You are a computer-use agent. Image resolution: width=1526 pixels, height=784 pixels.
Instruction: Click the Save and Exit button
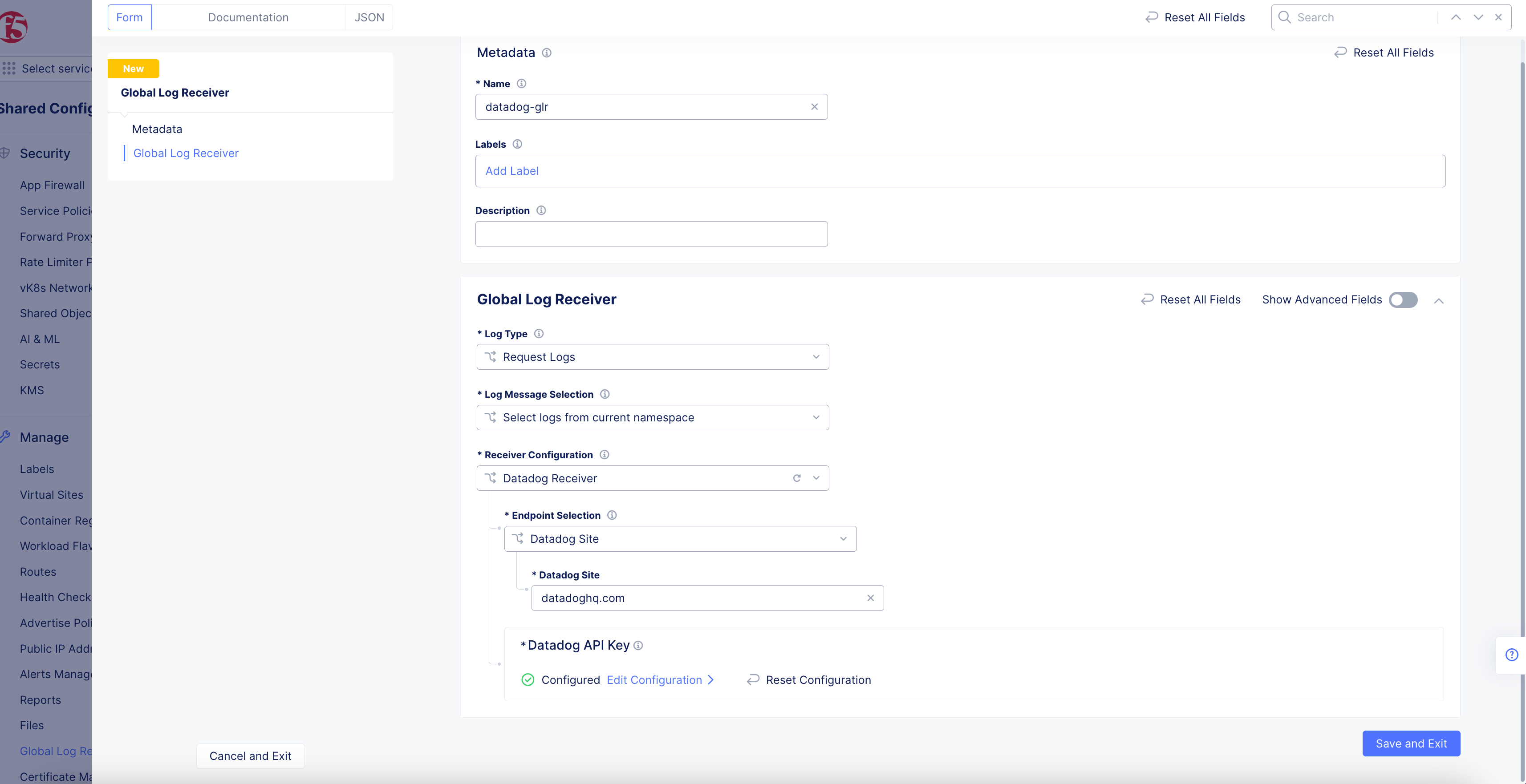pos(1411,743)
